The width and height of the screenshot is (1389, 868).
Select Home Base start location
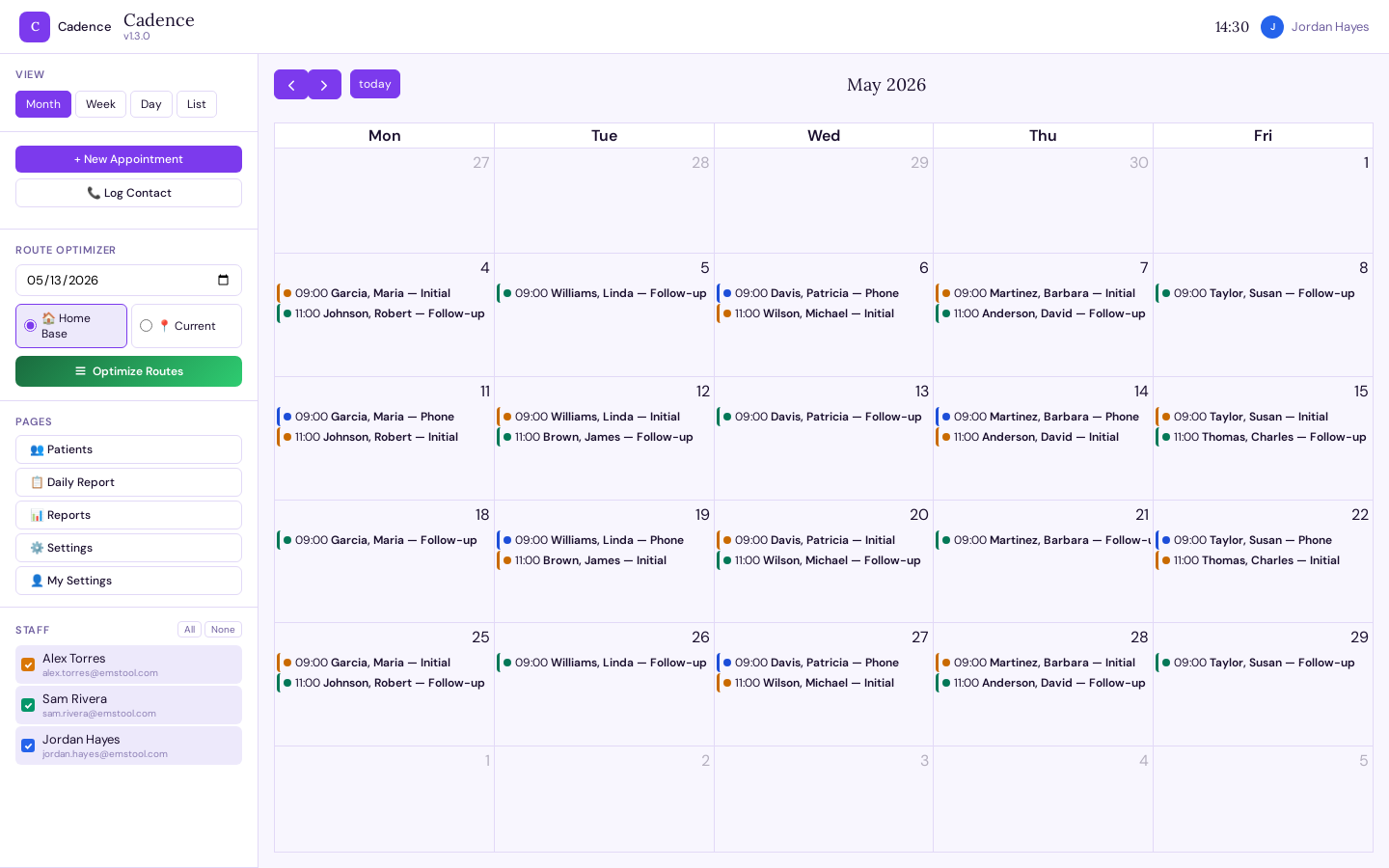71,326
